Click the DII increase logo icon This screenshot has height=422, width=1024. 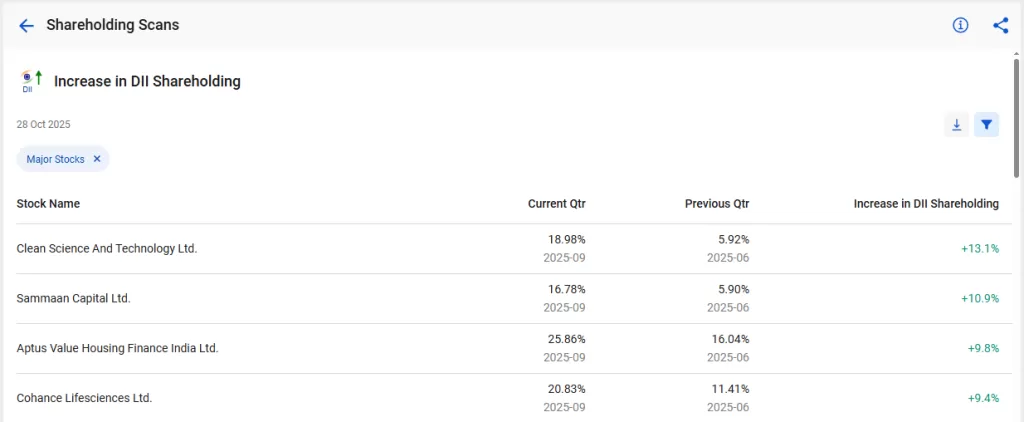click(x=31, y=81)
